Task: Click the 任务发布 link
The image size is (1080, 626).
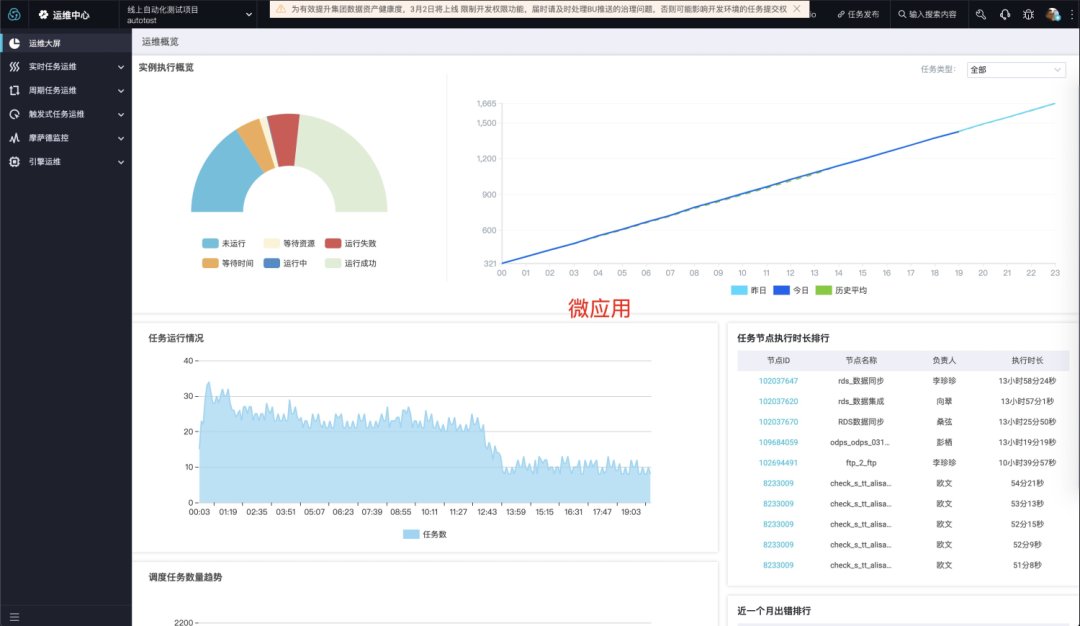Action: click(858, 14)
